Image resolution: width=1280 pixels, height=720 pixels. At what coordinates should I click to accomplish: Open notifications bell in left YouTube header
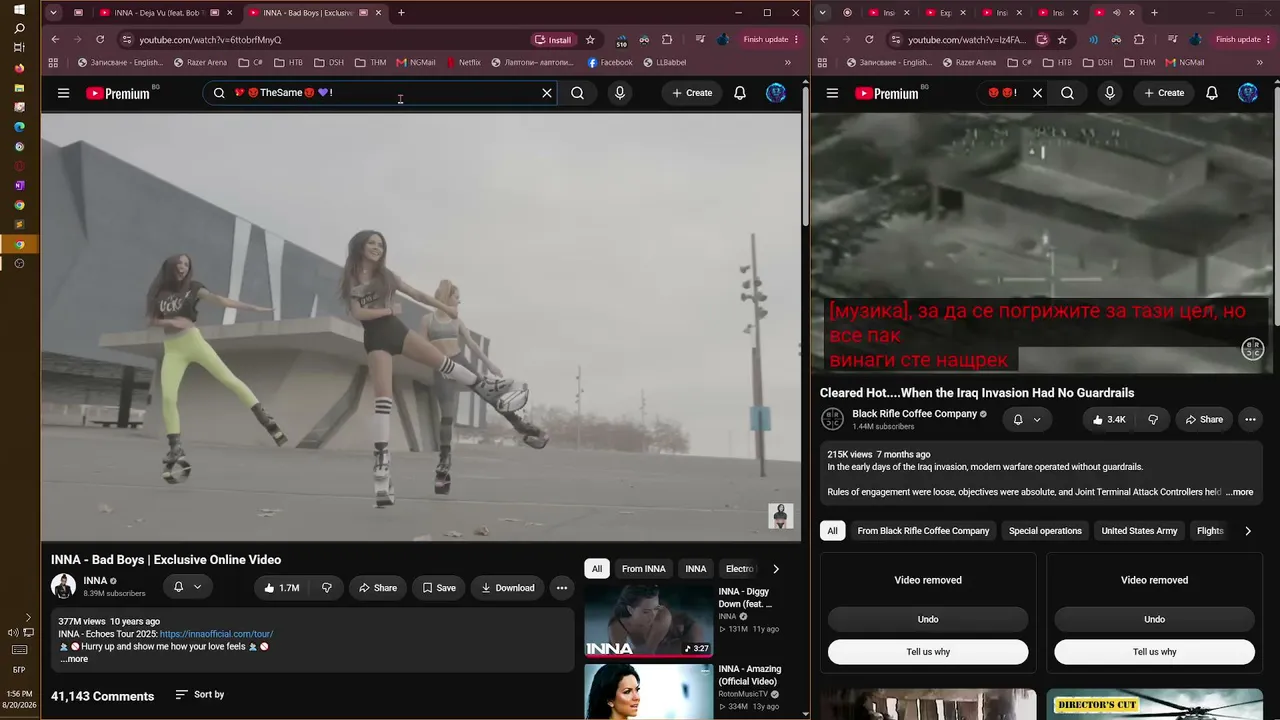coord(740,93)
